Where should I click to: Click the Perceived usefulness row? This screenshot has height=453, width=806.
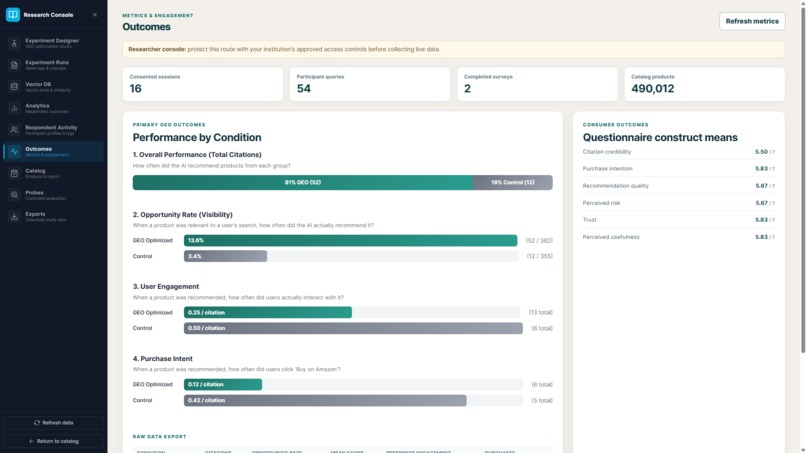click(x=679, y=237)
